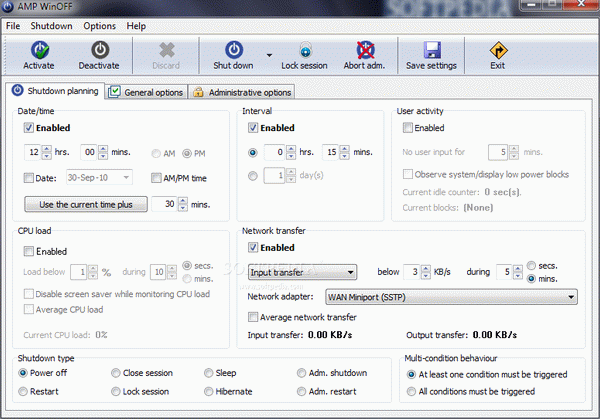
Task: Click the Discard toolbar icon
Action: (167, 50)
